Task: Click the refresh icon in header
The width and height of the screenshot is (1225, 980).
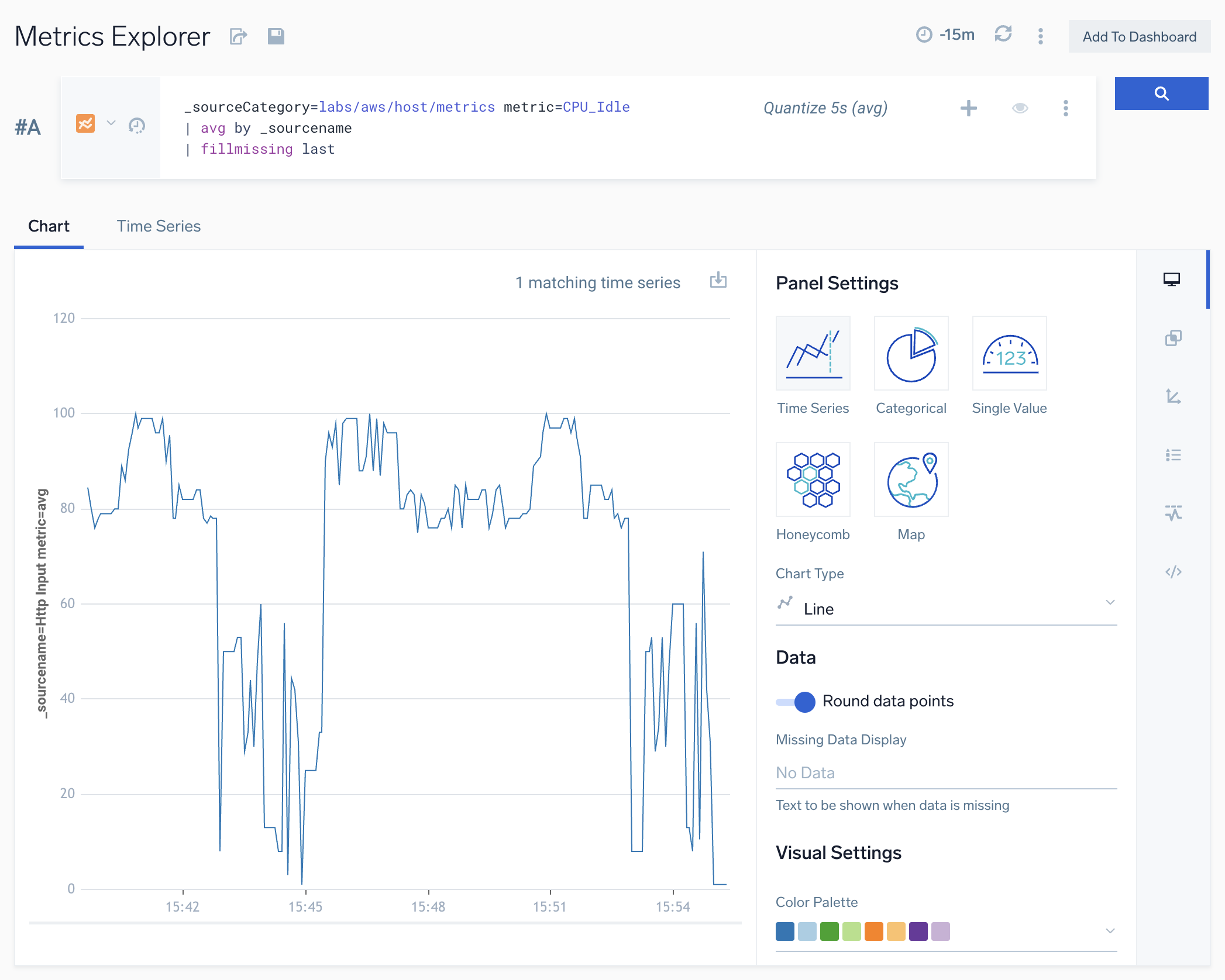Action: pos(1003,34)
